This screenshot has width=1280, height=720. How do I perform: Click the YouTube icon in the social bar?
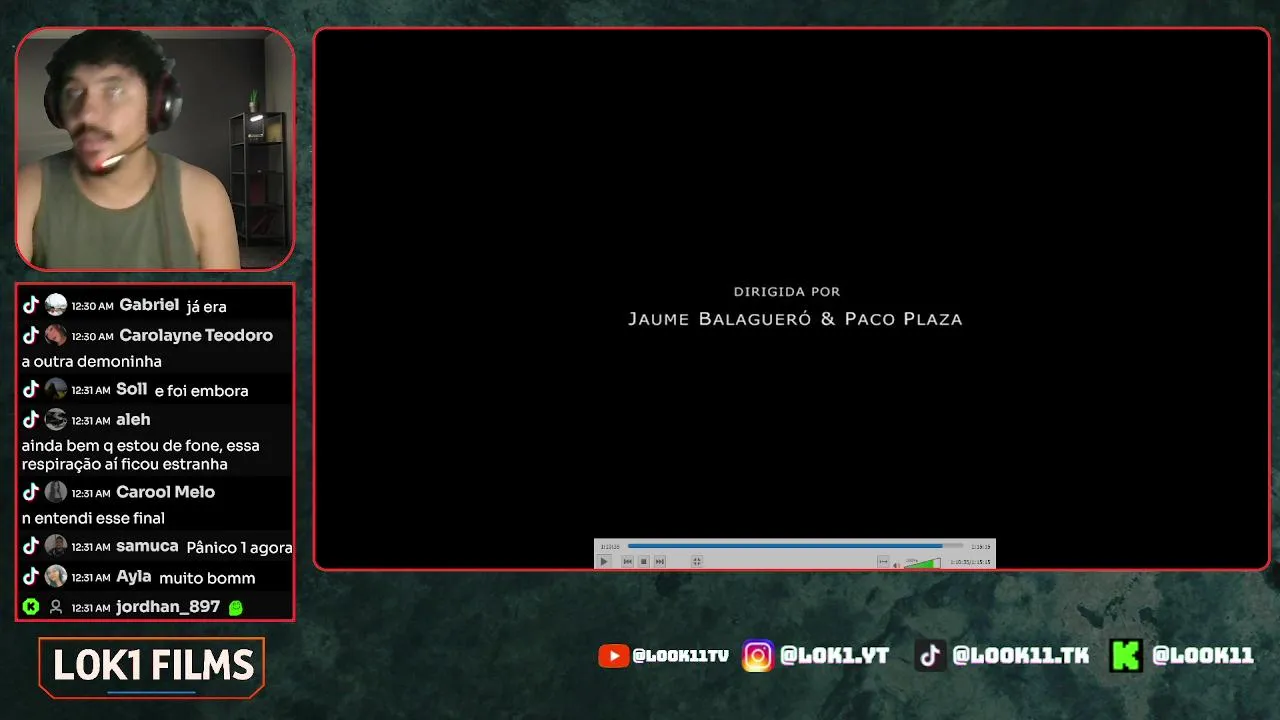pos(613,656)
